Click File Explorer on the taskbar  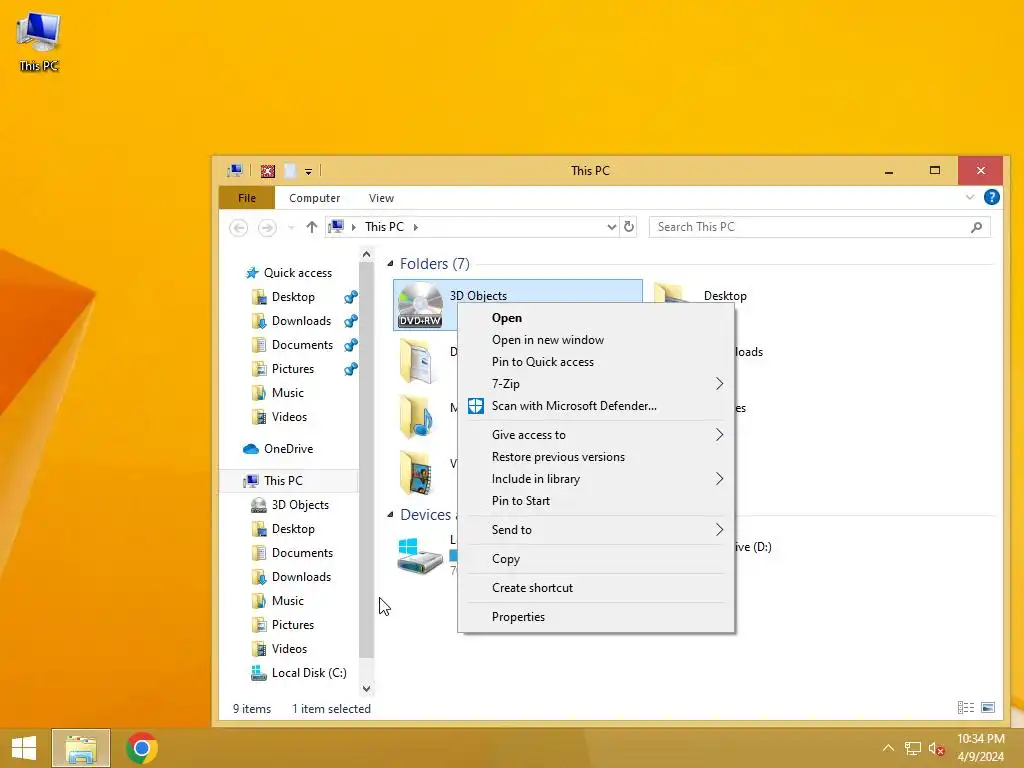coord(81,748)
